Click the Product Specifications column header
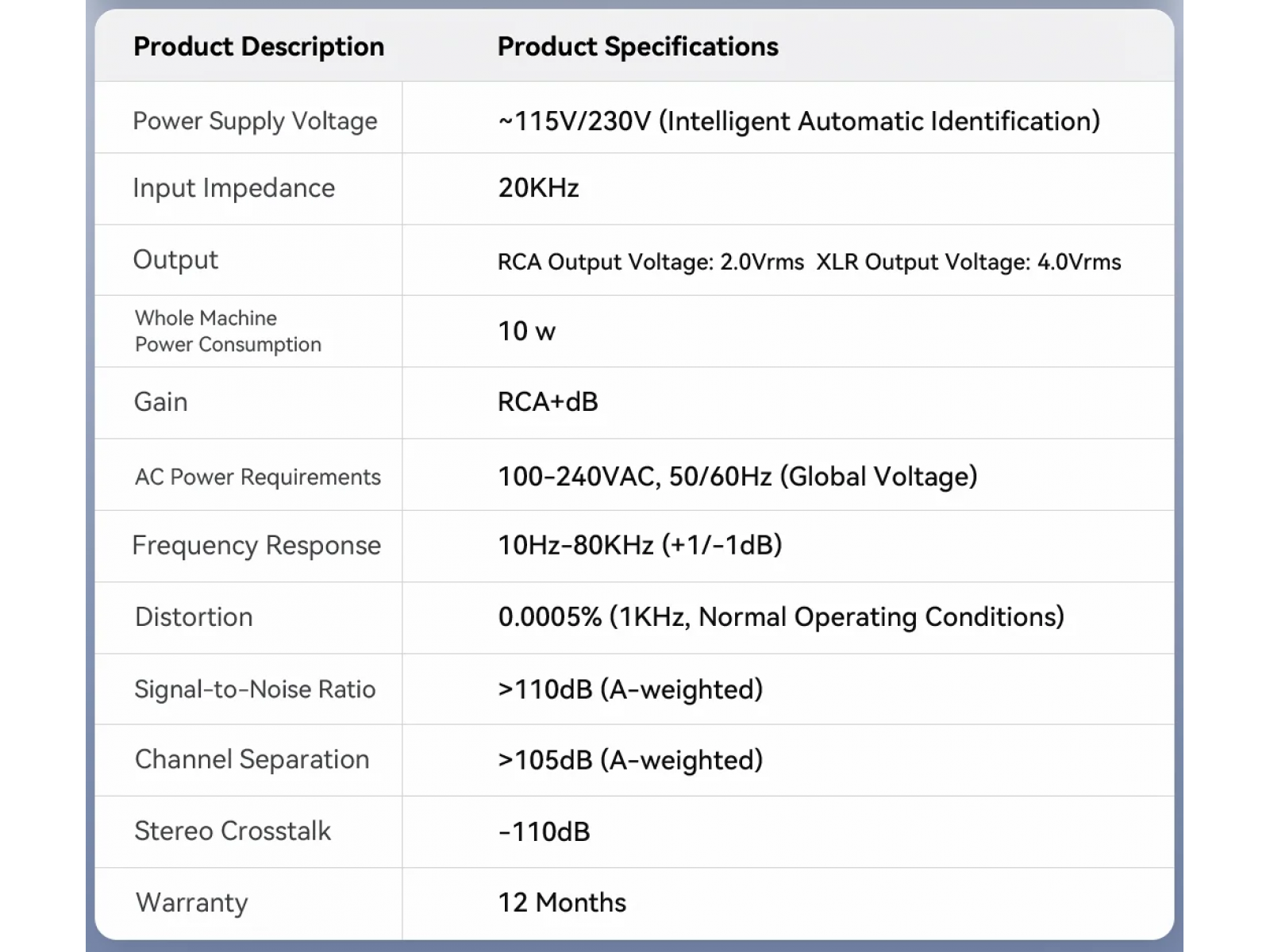 (637, 47)
